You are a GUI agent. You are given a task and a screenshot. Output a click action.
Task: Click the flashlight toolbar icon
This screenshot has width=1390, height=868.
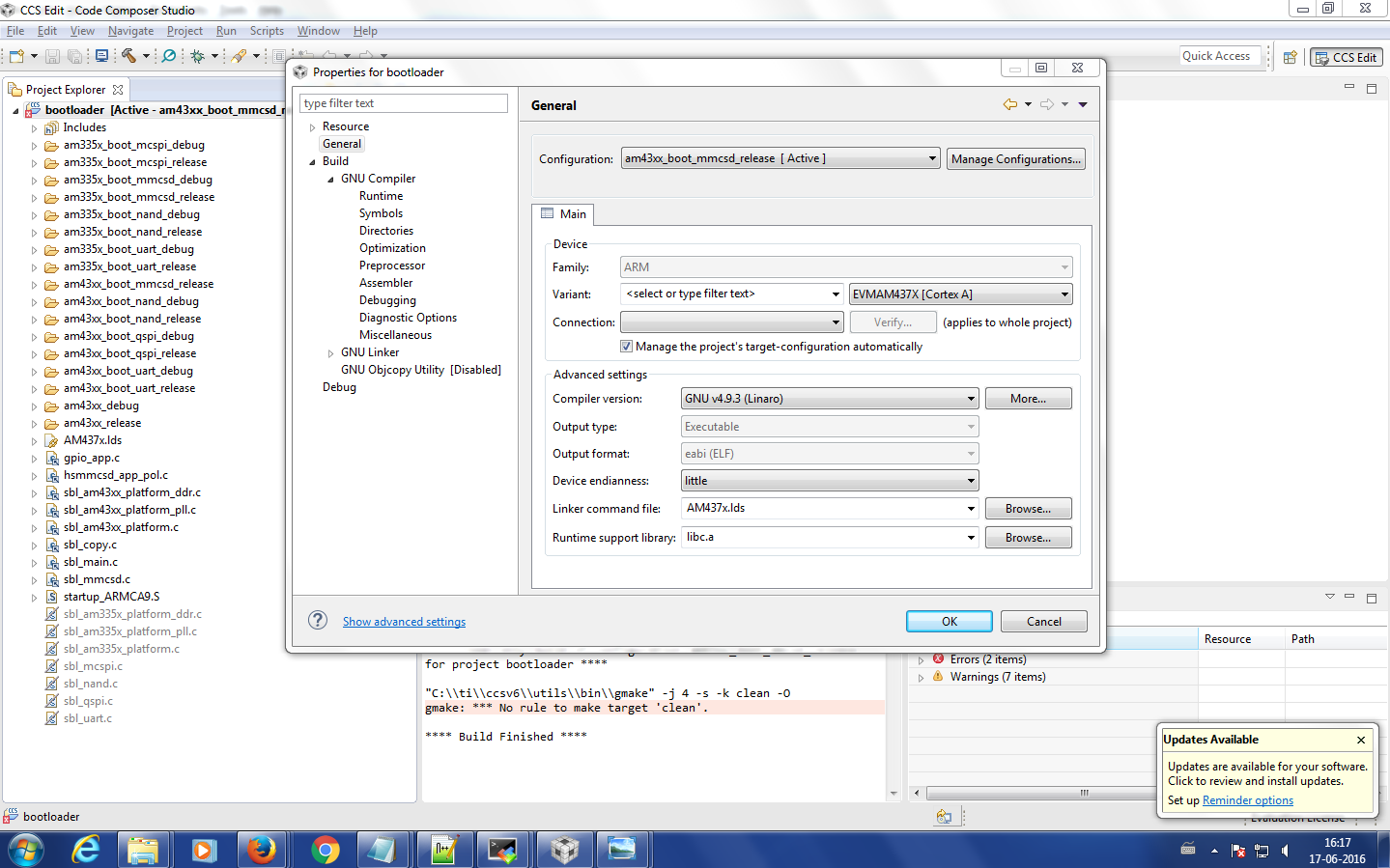239,56
